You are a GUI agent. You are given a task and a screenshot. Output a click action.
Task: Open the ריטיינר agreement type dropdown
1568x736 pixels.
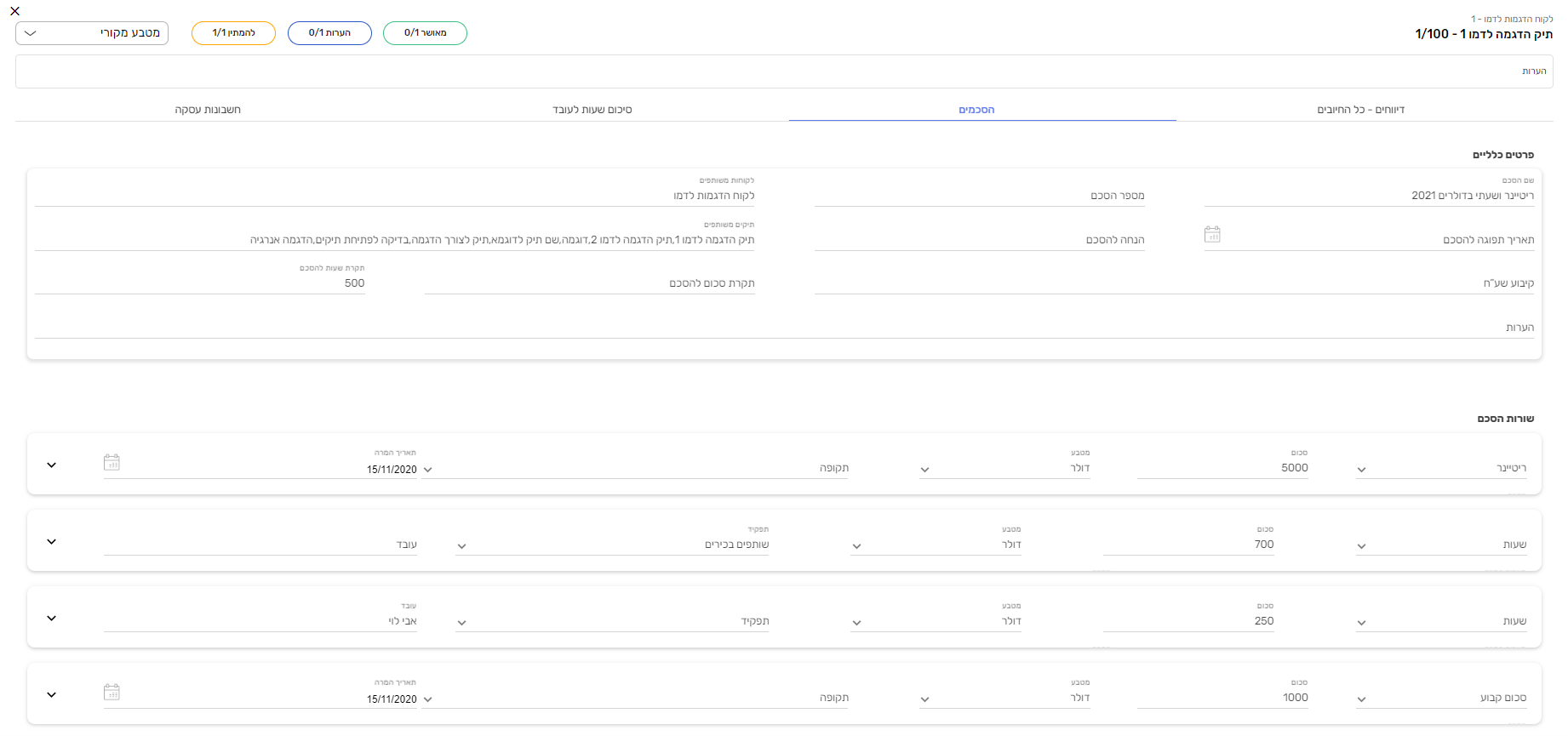(x=1361, y=470)
